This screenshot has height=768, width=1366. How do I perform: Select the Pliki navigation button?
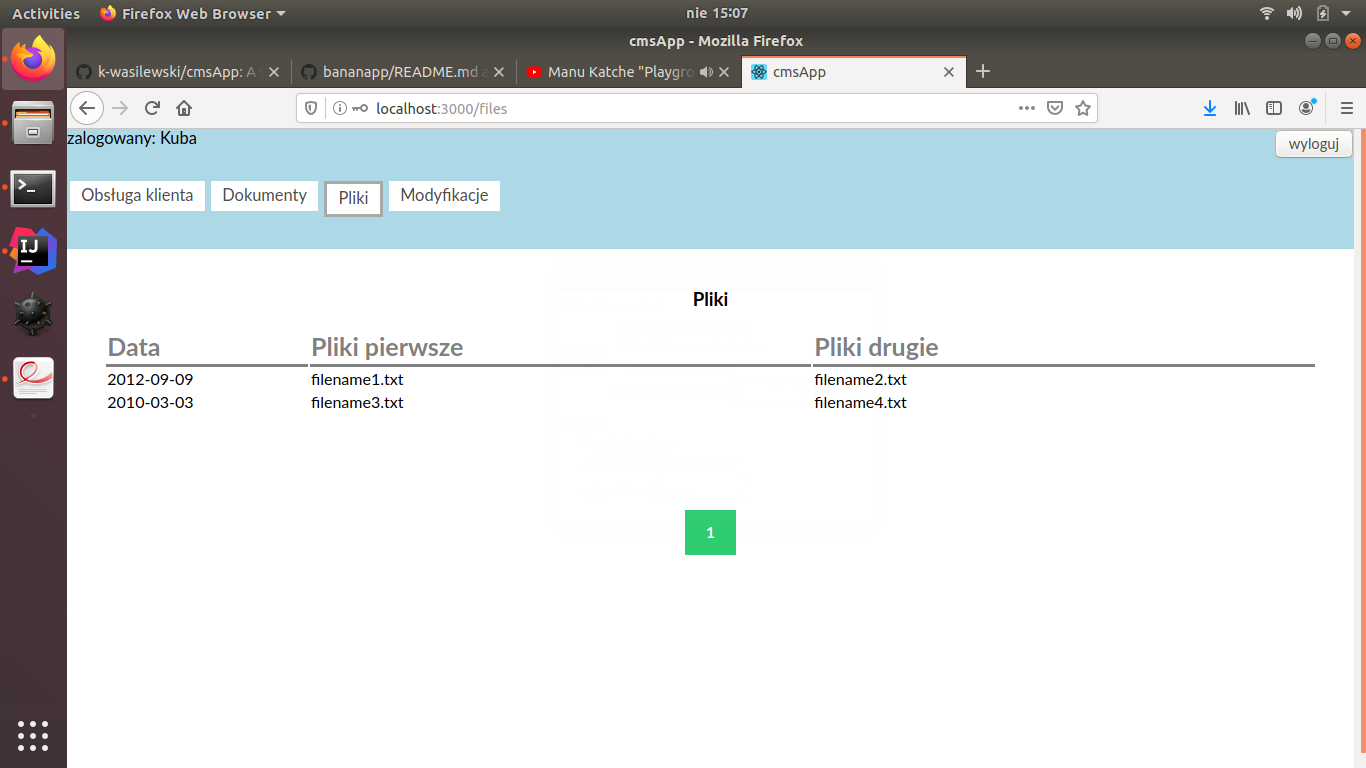pos(353,198)
